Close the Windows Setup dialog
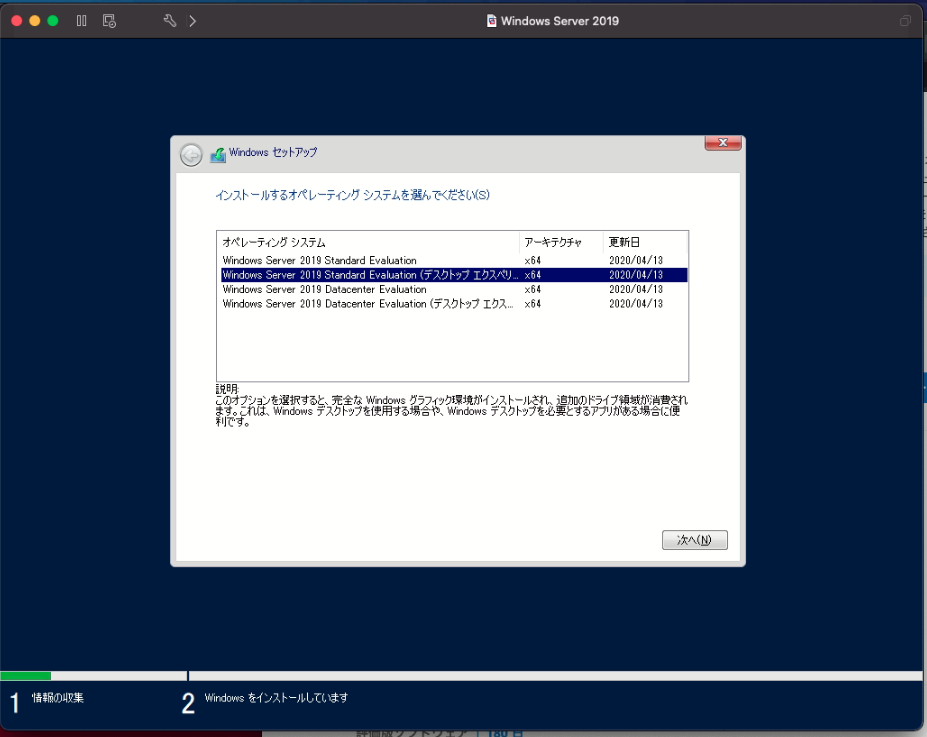This screenshot has height=737, width=927. click(722, 142)
